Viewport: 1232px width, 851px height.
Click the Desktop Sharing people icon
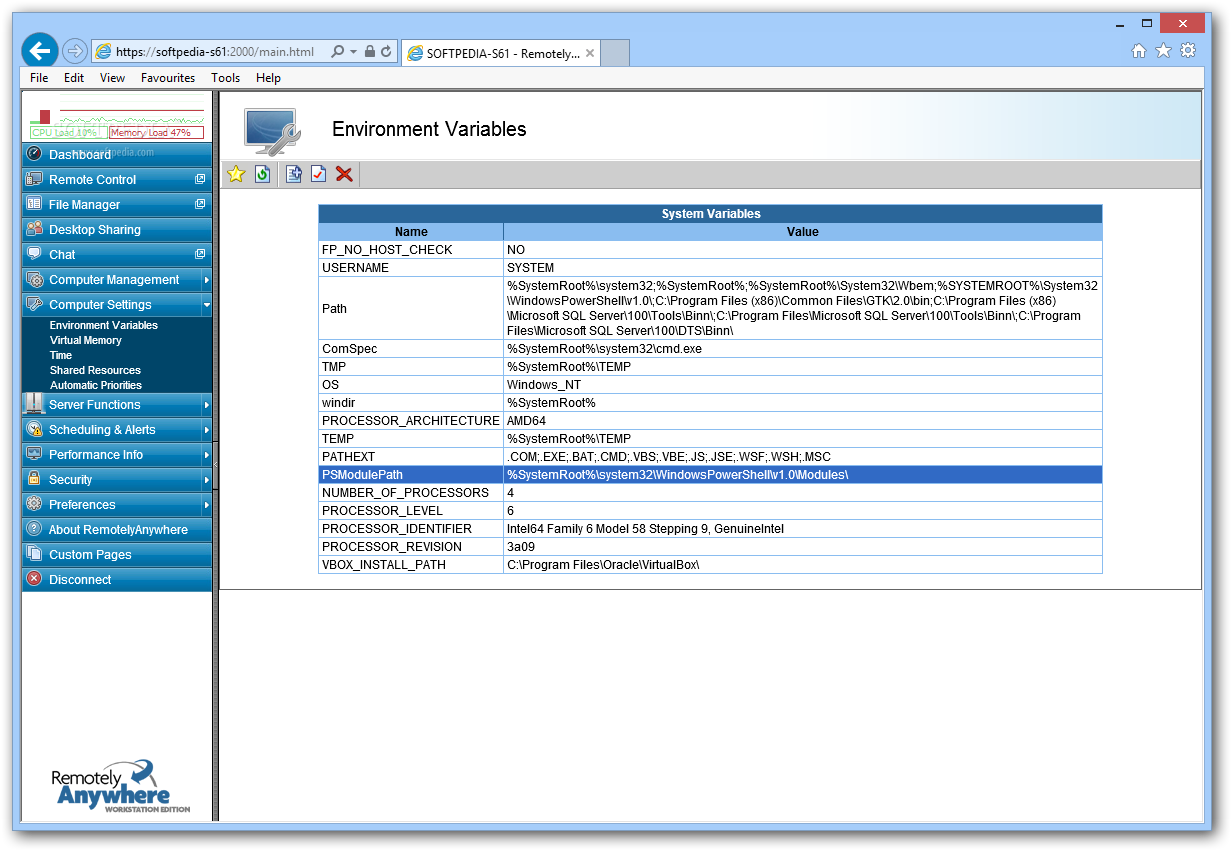pyautogui.click(x=34, y=229)
